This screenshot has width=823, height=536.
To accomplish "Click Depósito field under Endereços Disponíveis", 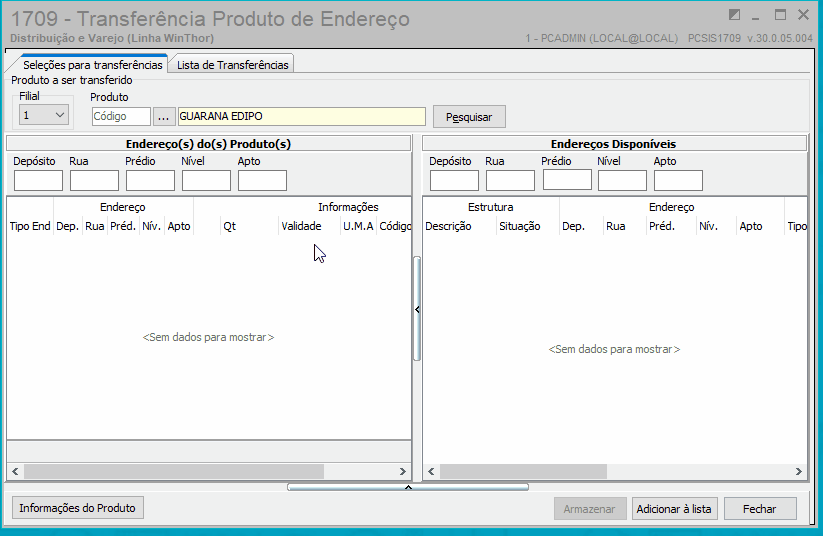I will click(454, 181).
